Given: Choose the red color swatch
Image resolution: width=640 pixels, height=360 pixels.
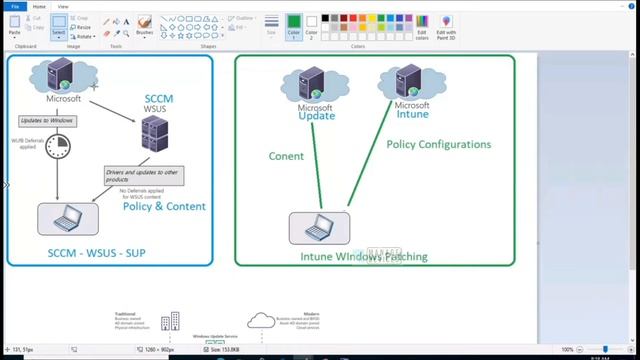Looking at the screenshot, I should pos(353,18).
